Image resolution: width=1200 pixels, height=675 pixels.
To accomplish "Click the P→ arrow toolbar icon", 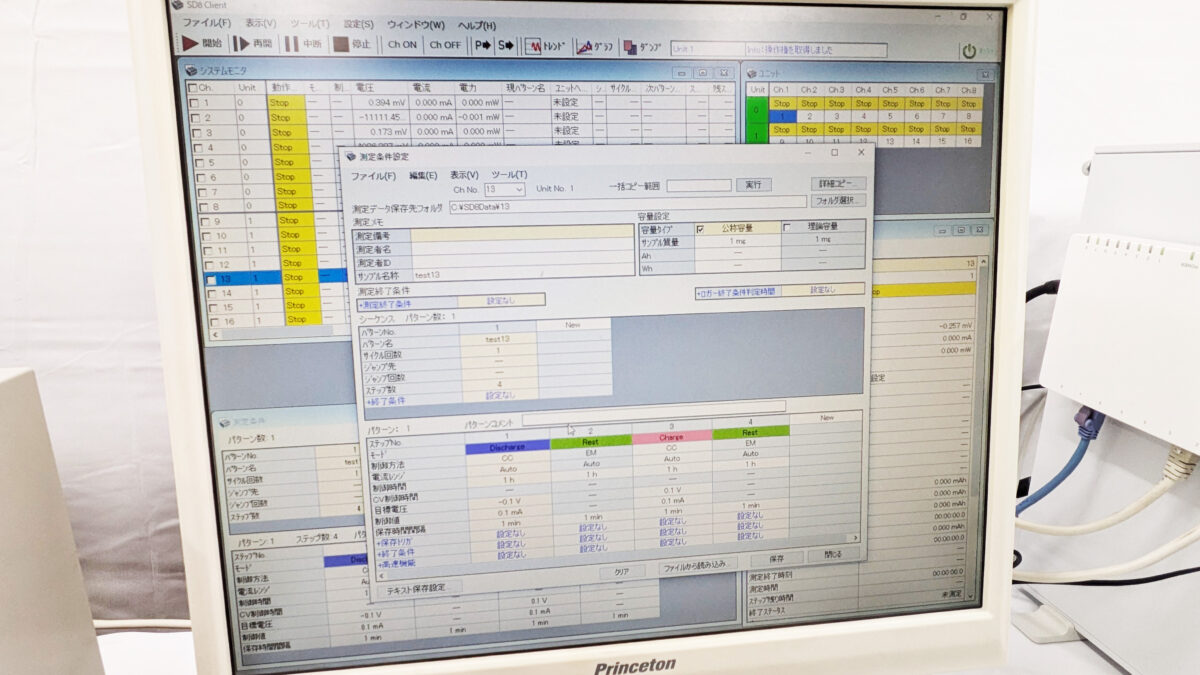I will click(482, 45).
